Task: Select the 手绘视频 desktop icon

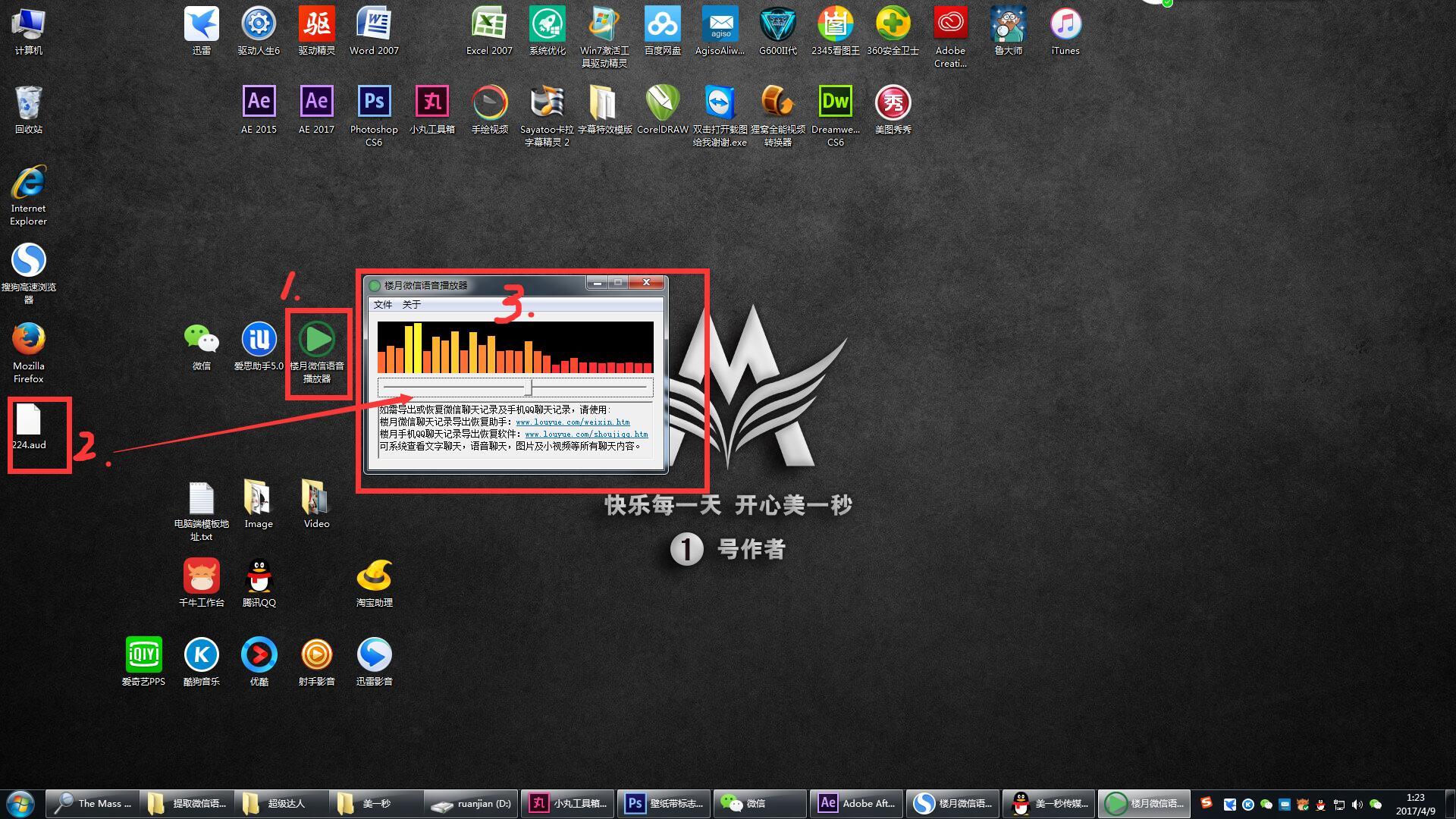Action: click(489, 110)
